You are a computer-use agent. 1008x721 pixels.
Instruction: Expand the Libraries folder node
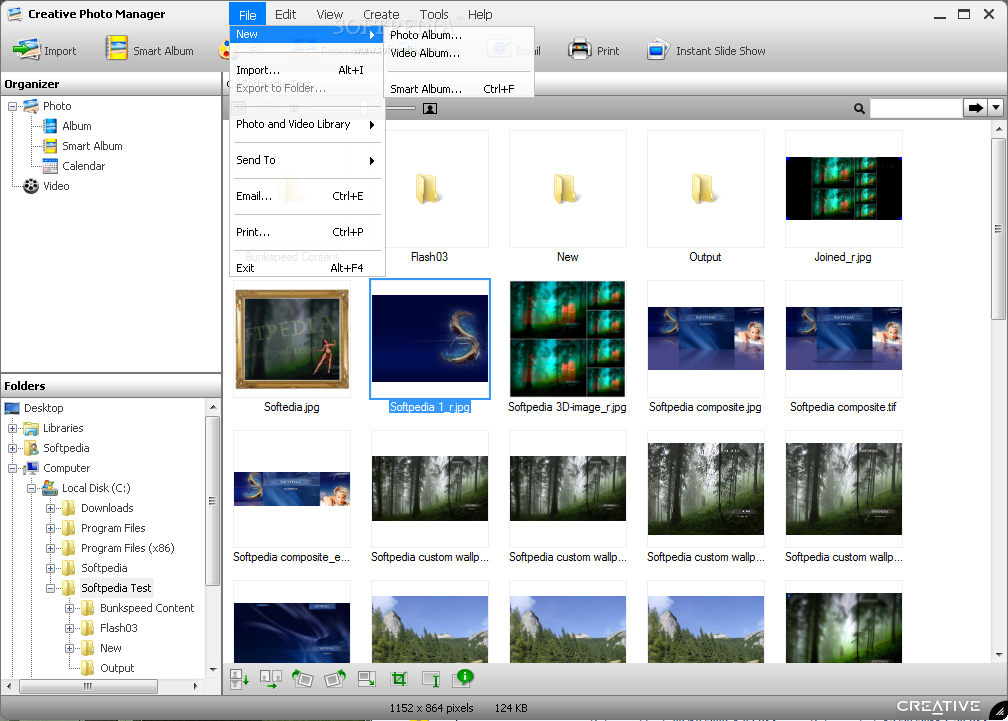(12, 428)
